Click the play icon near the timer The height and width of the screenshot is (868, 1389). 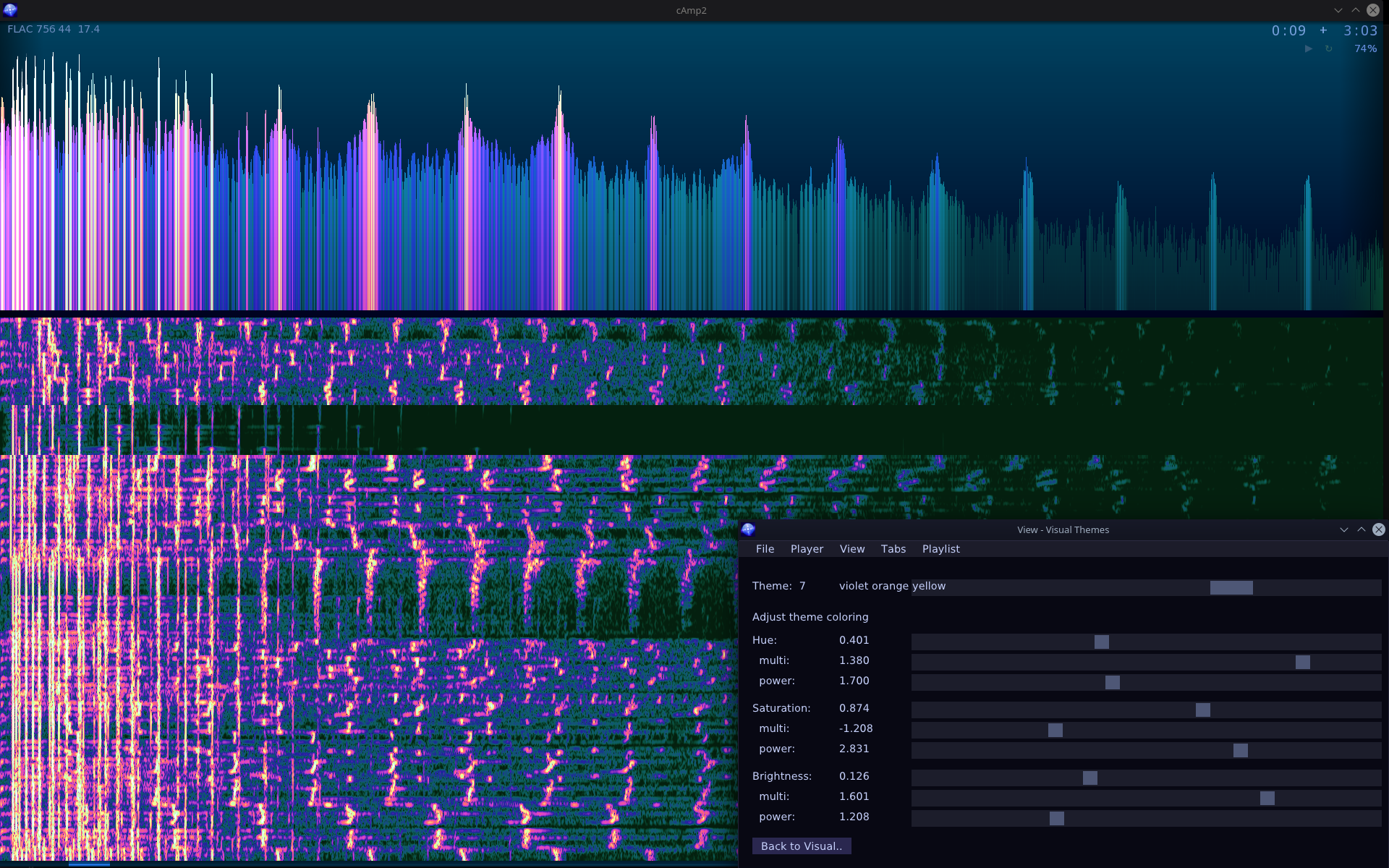coord(1308,48)
